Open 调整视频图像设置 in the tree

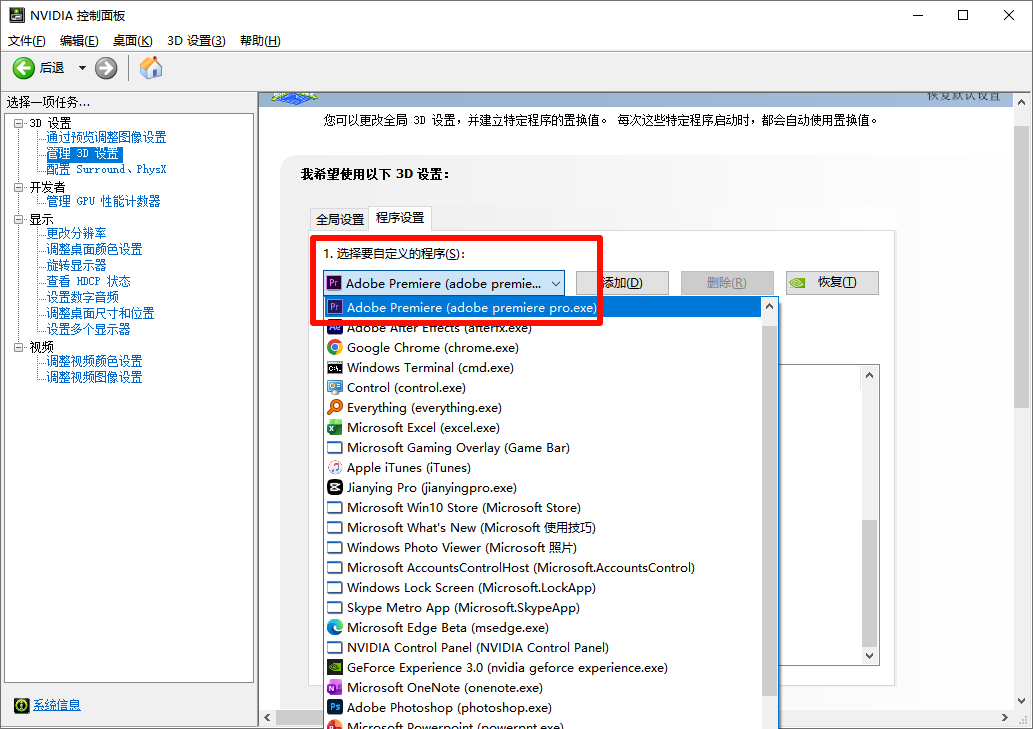coord(94,377)
